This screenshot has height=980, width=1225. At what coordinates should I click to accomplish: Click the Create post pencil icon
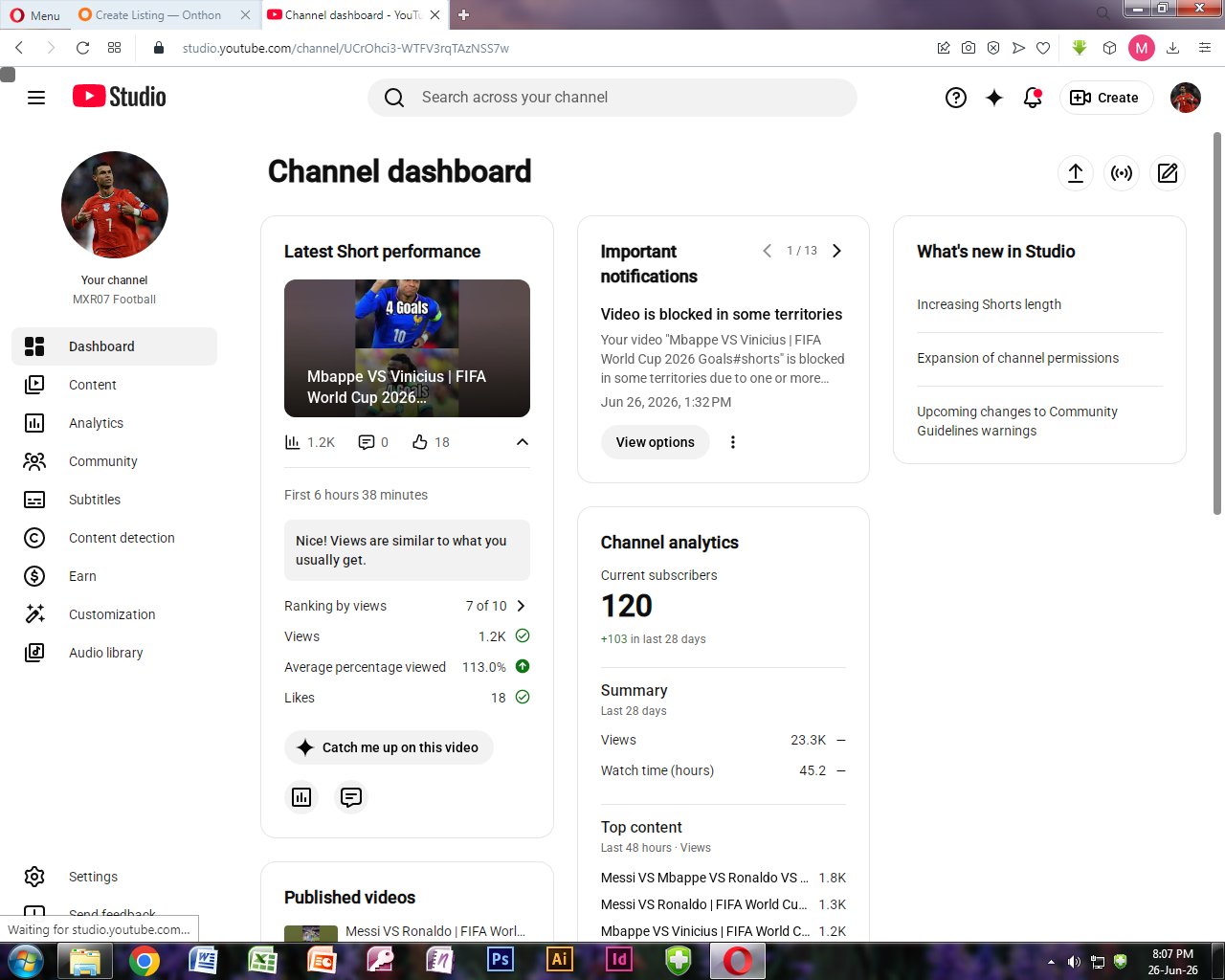pos(1168,173)
